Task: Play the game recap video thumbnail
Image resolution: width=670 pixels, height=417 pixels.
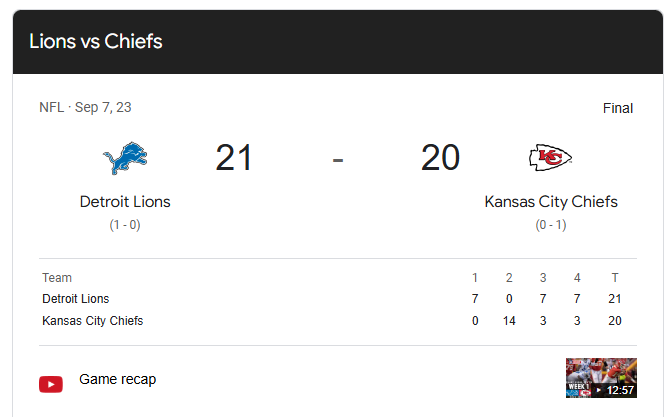Action: (x=600, y=379)
